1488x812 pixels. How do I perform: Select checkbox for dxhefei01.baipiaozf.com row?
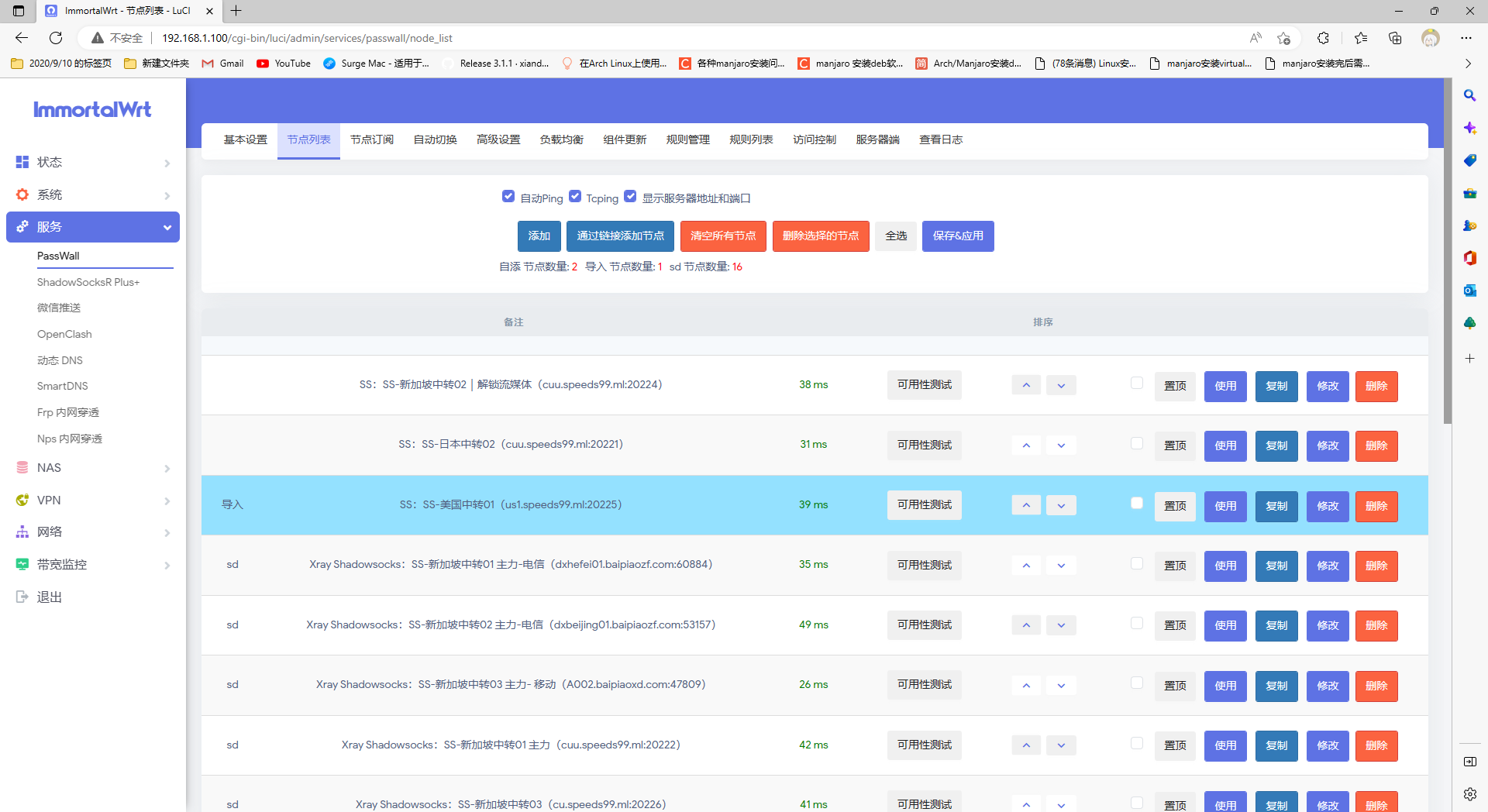(x=1137, y=563)
